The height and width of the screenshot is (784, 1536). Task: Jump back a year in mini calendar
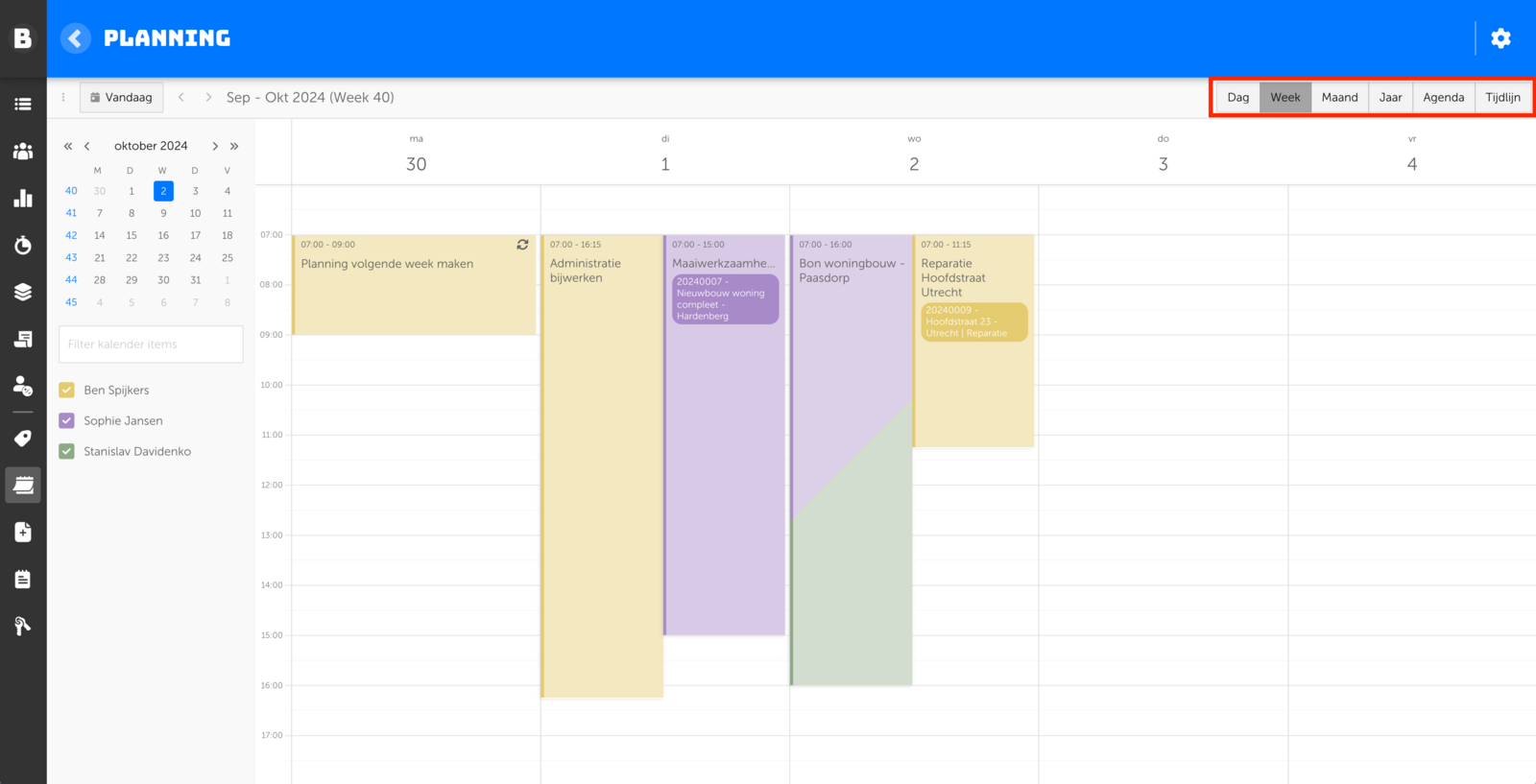coord(68,146)
